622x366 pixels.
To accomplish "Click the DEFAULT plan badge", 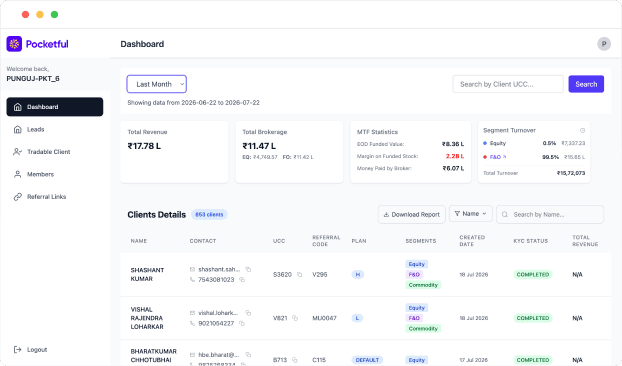I will (367, 360).
